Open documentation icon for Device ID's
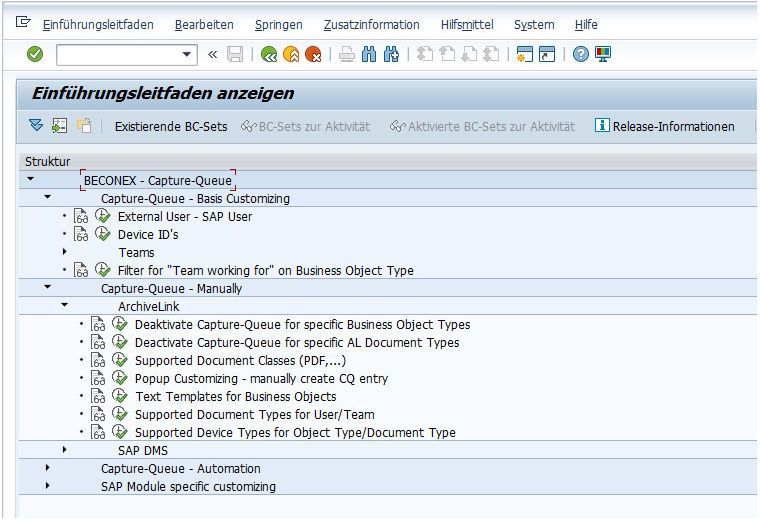 tap(81, 234)
